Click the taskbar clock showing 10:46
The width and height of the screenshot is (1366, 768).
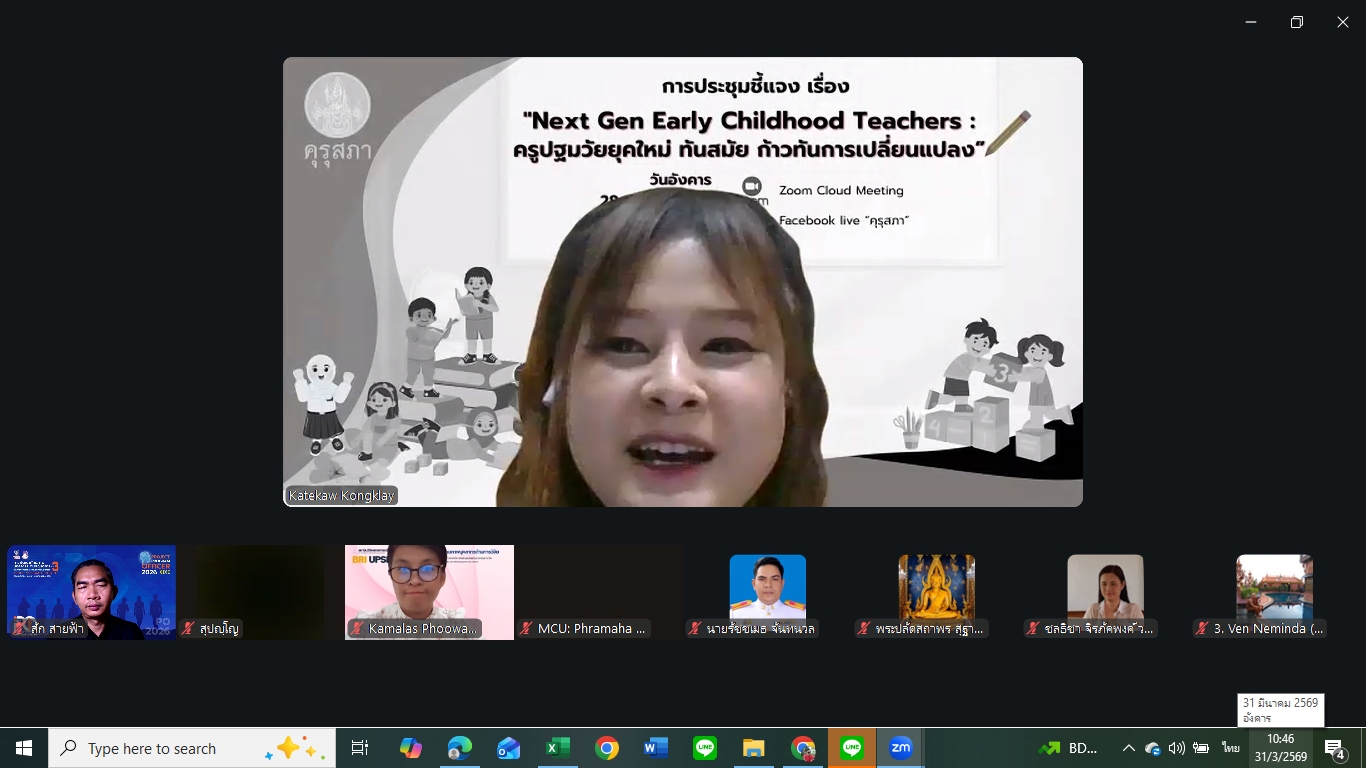1281,748
